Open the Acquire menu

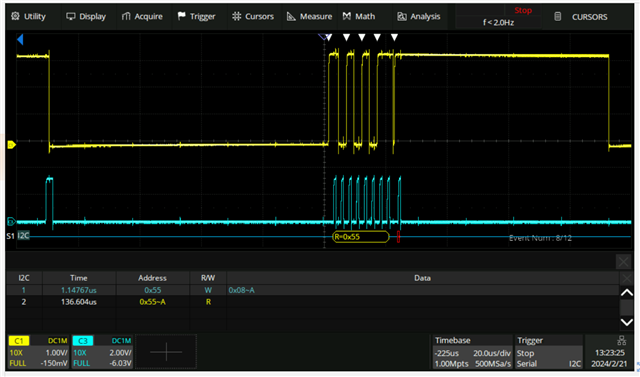pyautogui.click(x=142, y=16)
